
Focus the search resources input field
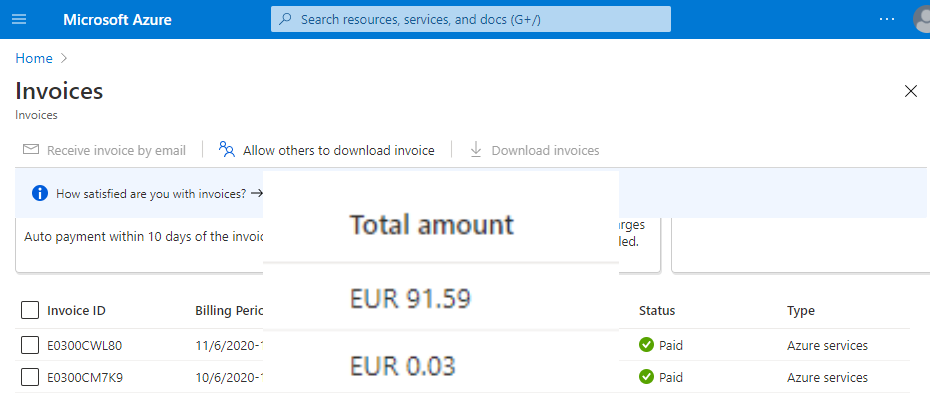[x=471, y=19]
